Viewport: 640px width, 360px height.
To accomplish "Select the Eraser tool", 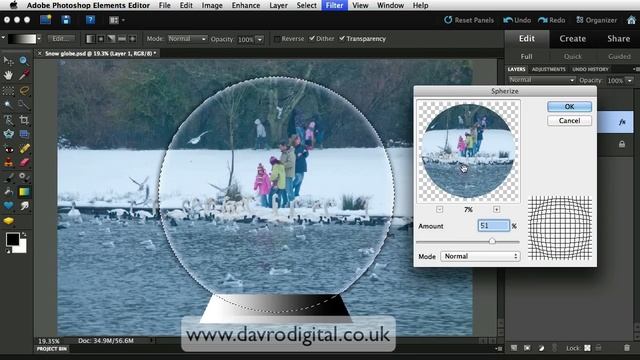I will [x=24, y=162].
